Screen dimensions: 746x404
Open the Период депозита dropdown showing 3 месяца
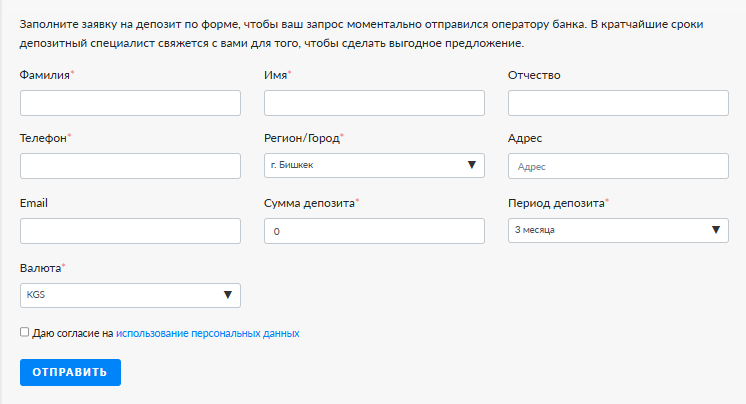(618, 231)
